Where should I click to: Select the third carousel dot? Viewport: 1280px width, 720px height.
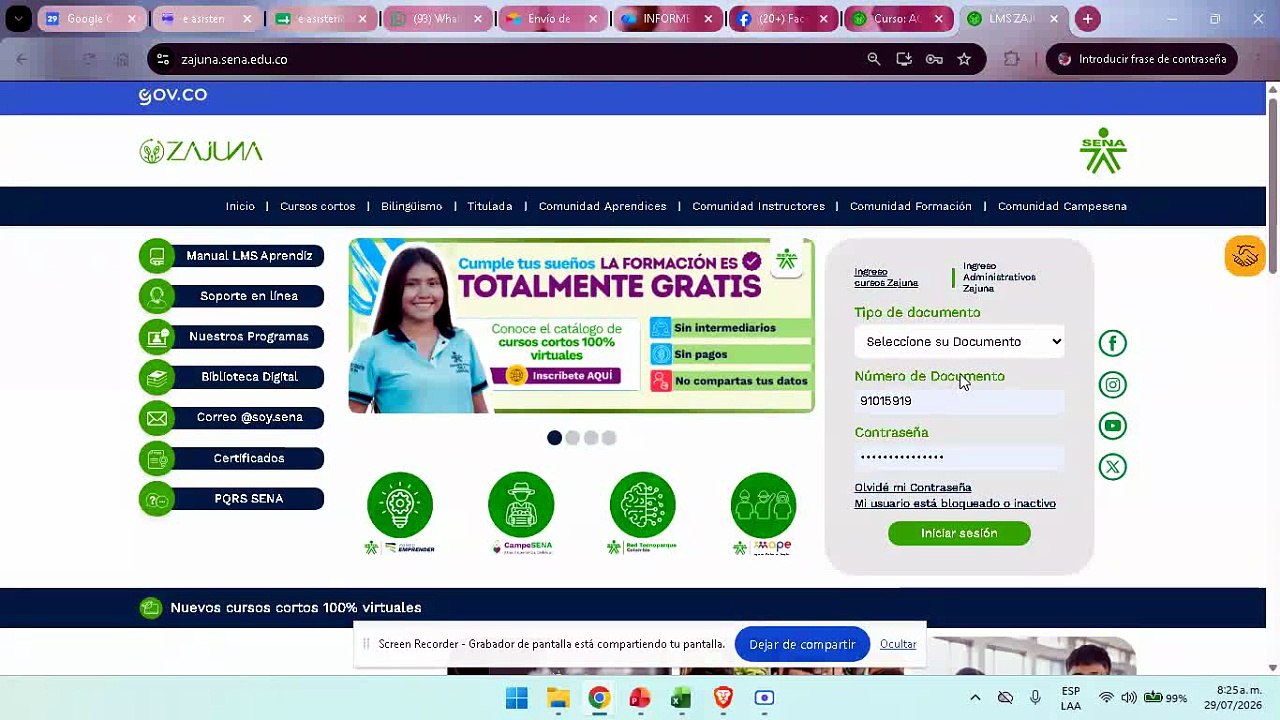pyautogui.click(x=591, y=438)
